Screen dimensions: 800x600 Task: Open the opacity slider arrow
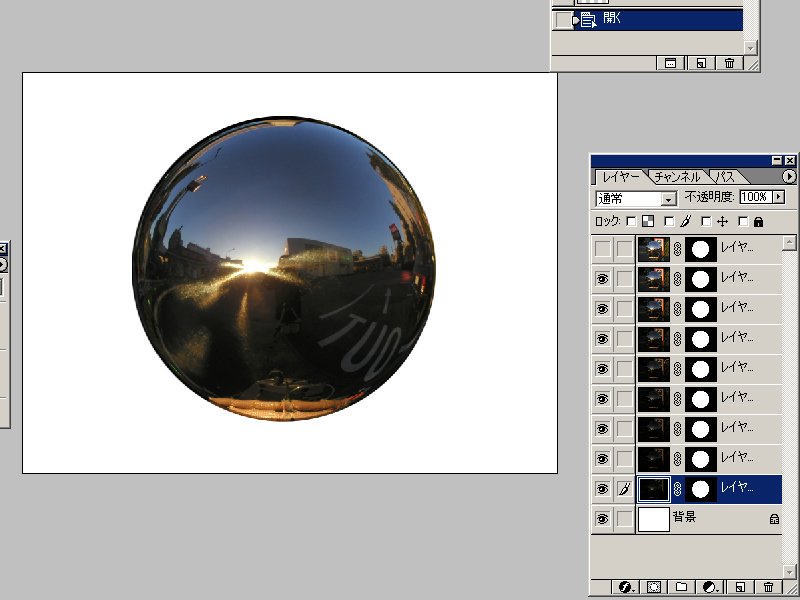pos(778,197)
